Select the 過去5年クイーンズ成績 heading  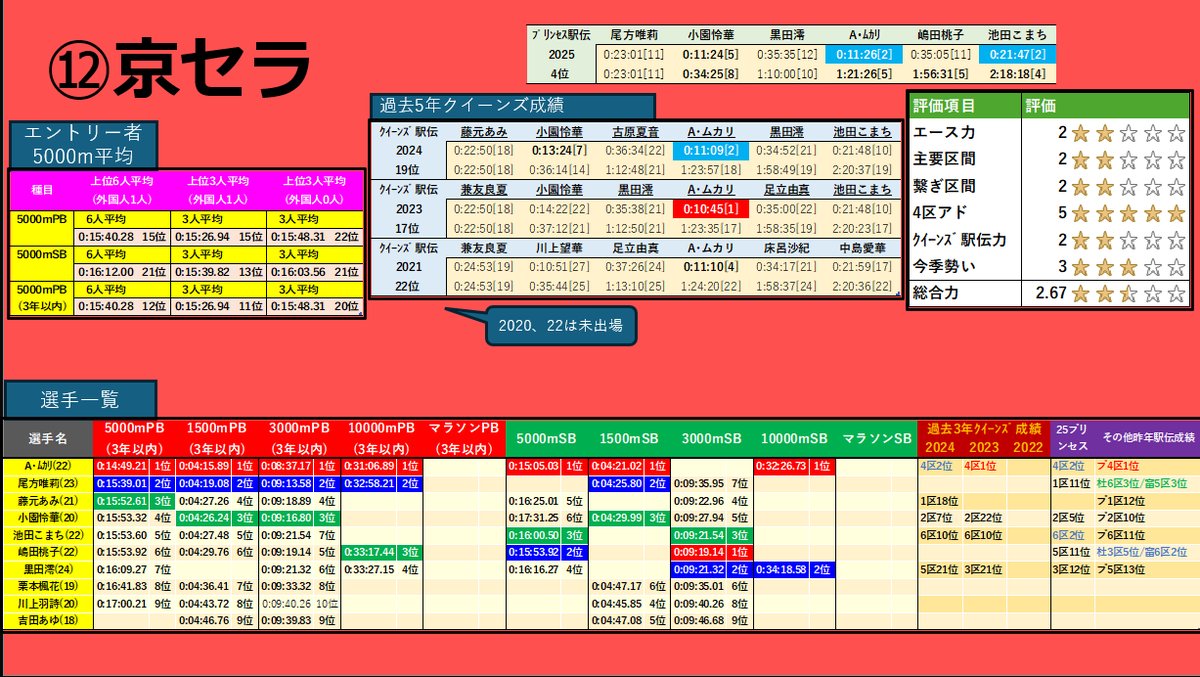coord(512,106)
